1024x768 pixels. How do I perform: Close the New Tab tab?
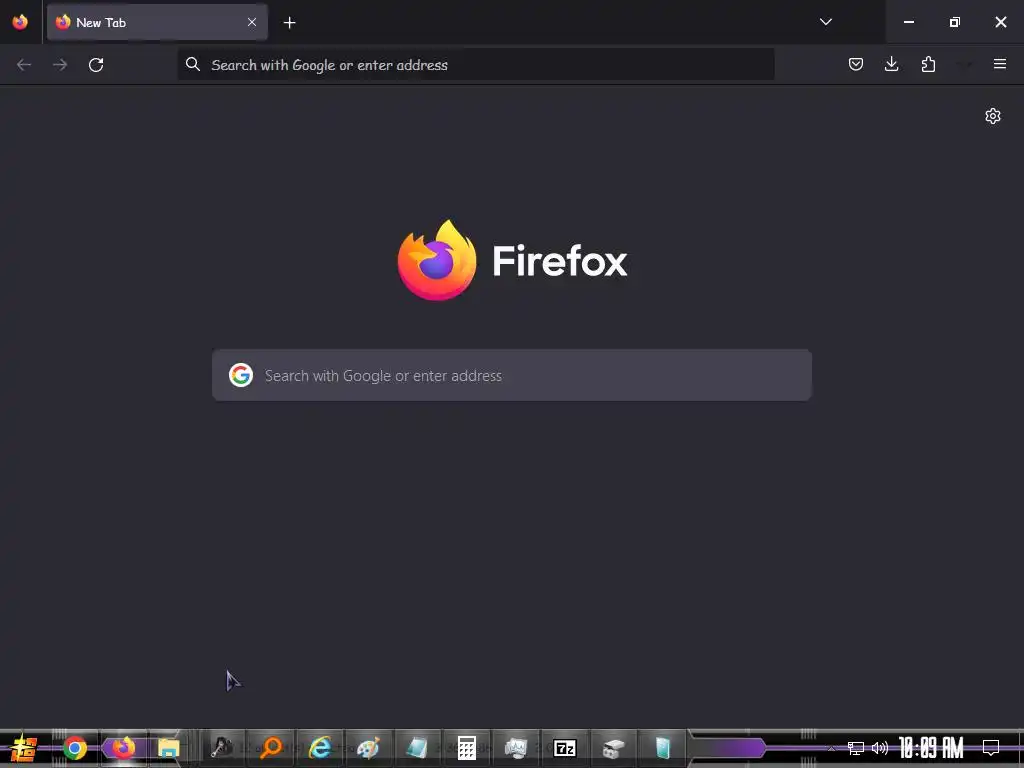[252, 22]
